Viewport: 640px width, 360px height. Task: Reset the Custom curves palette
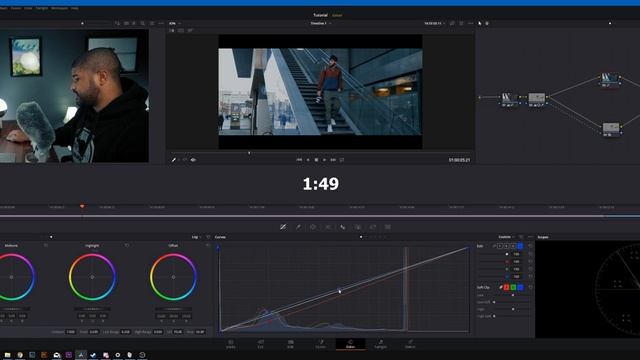tap(521, 237)
